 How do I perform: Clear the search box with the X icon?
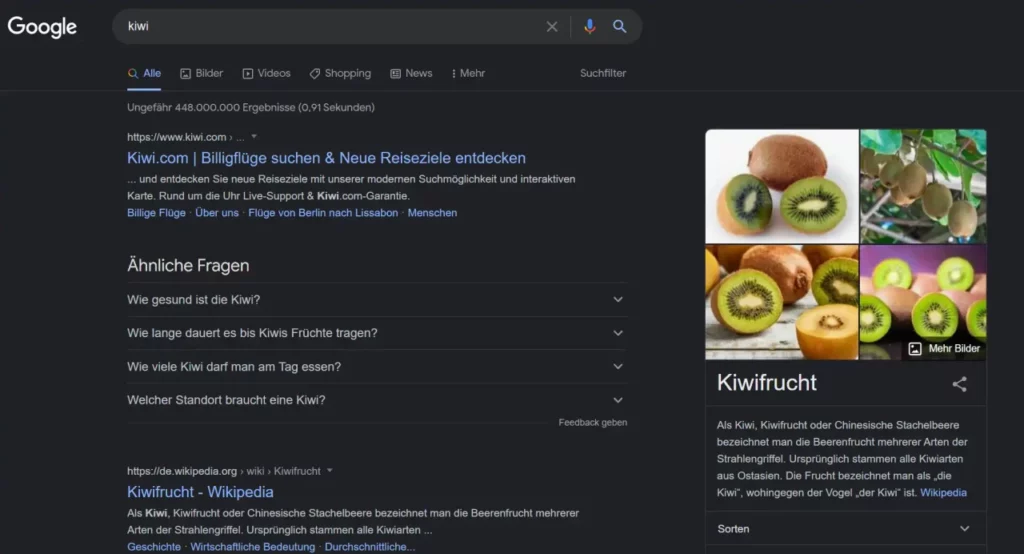click(552, 27)
